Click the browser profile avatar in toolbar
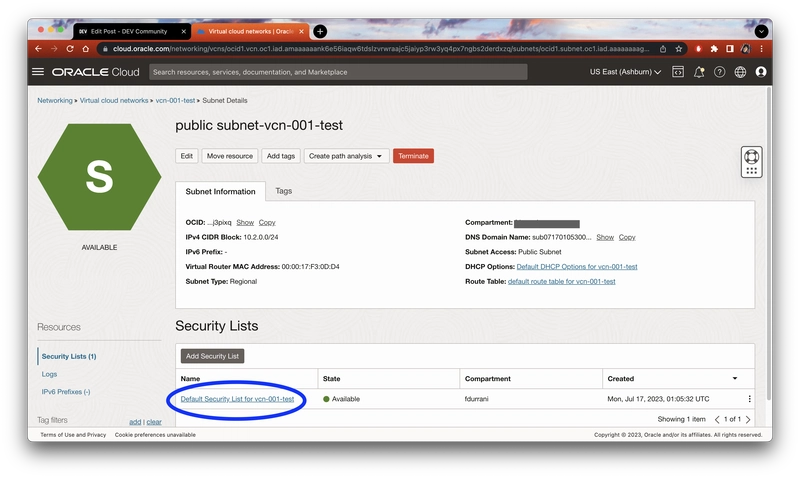The width and height of the screenshot is (800, 478). click(745, 49)
